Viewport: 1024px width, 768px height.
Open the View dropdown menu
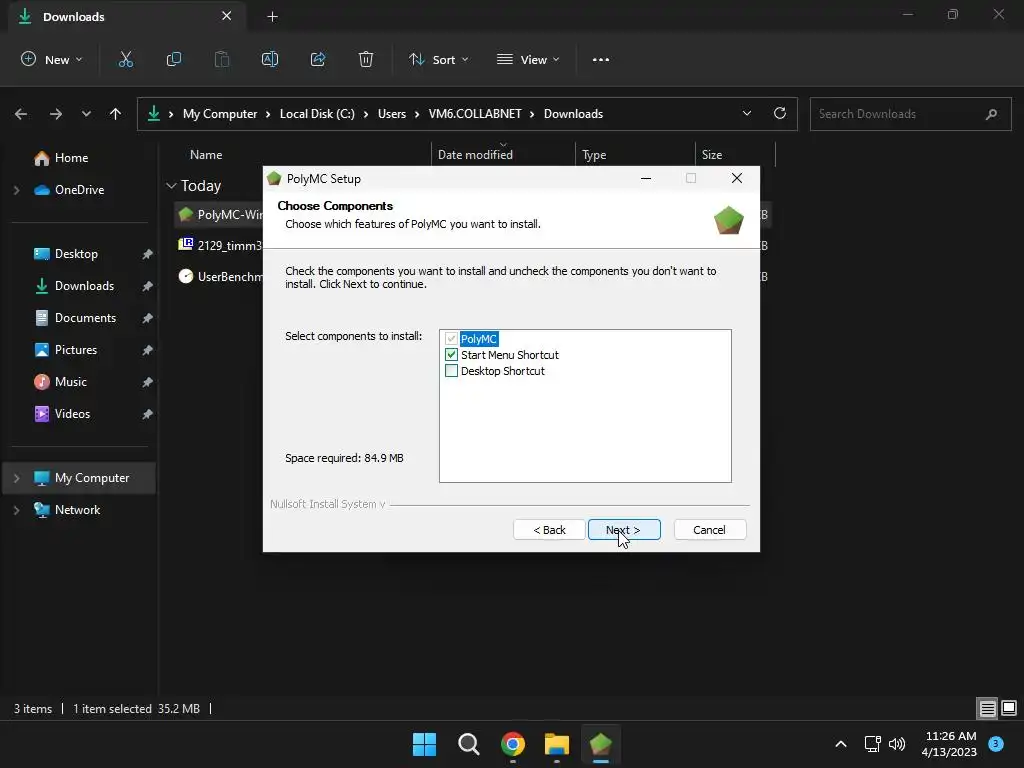point(528,59)
